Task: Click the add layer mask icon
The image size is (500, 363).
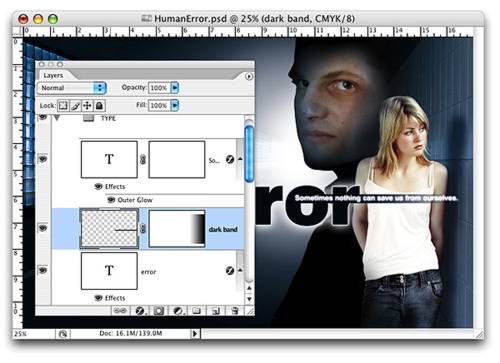Action: [158, 311]
